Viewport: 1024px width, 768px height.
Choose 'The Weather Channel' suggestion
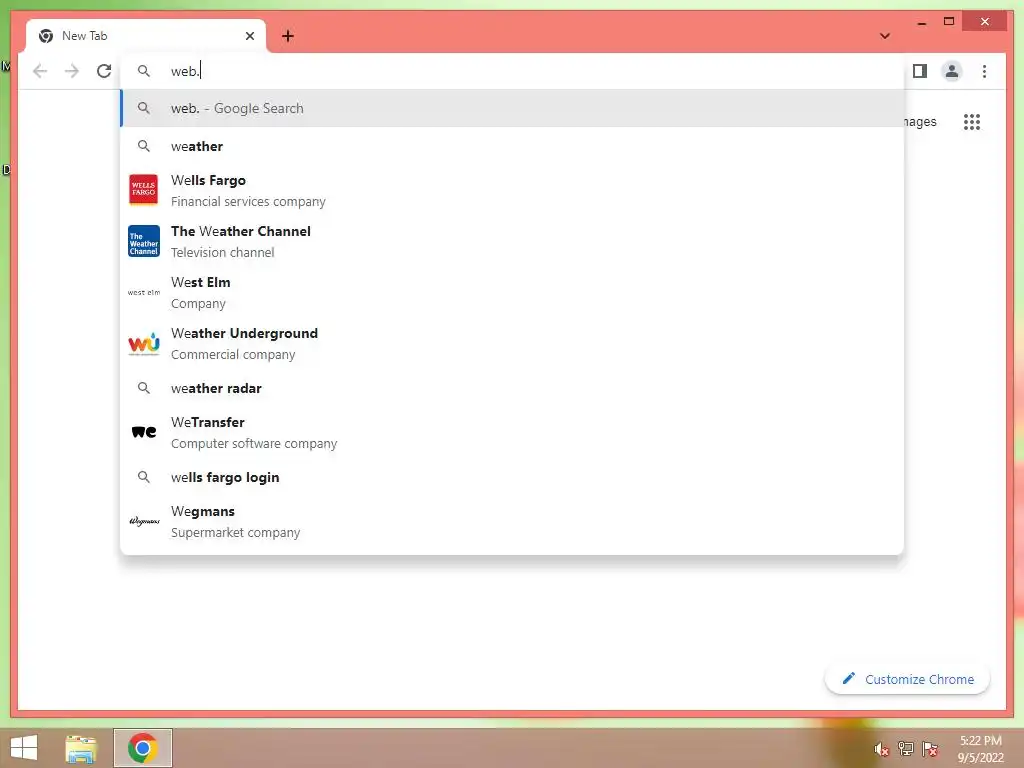[512, 241]
